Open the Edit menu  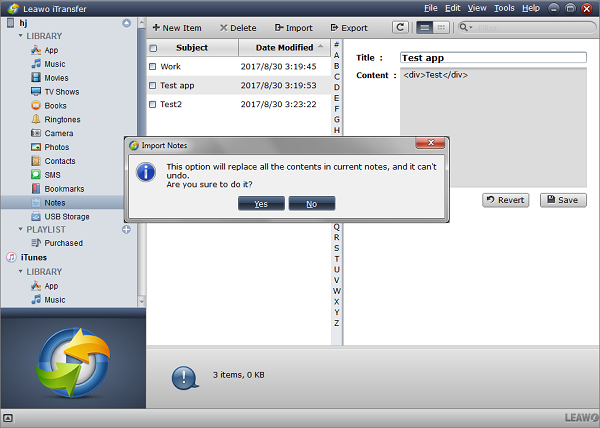(x=453, y=8)
